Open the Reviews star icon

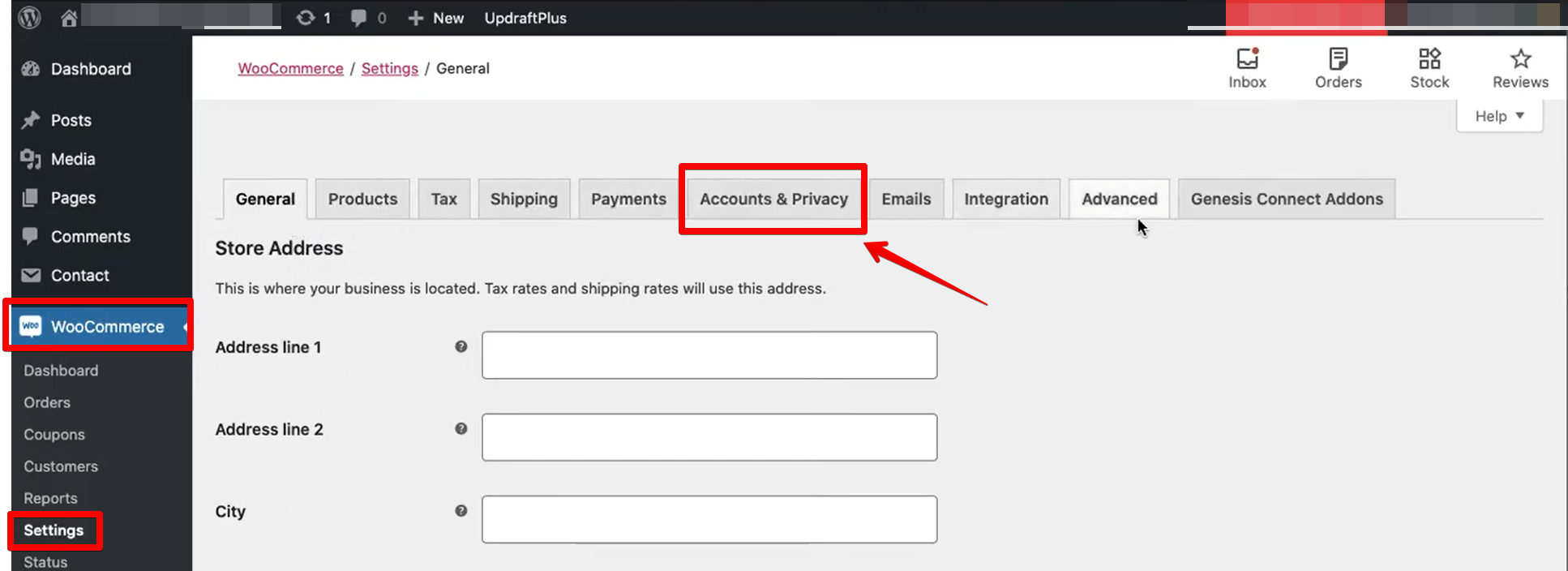[1520, 59]
